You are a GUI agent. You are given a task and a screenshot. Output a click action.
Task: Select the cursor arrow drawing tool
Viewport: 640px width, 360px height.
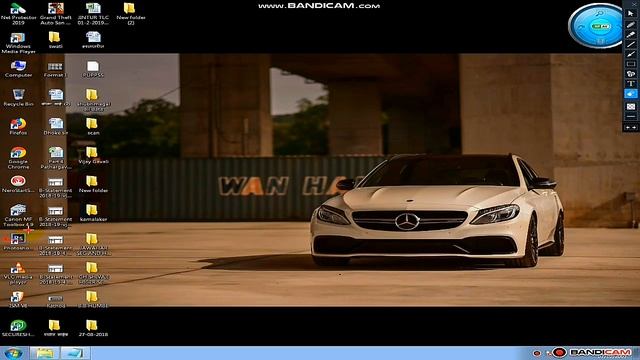tap(631, 14)
